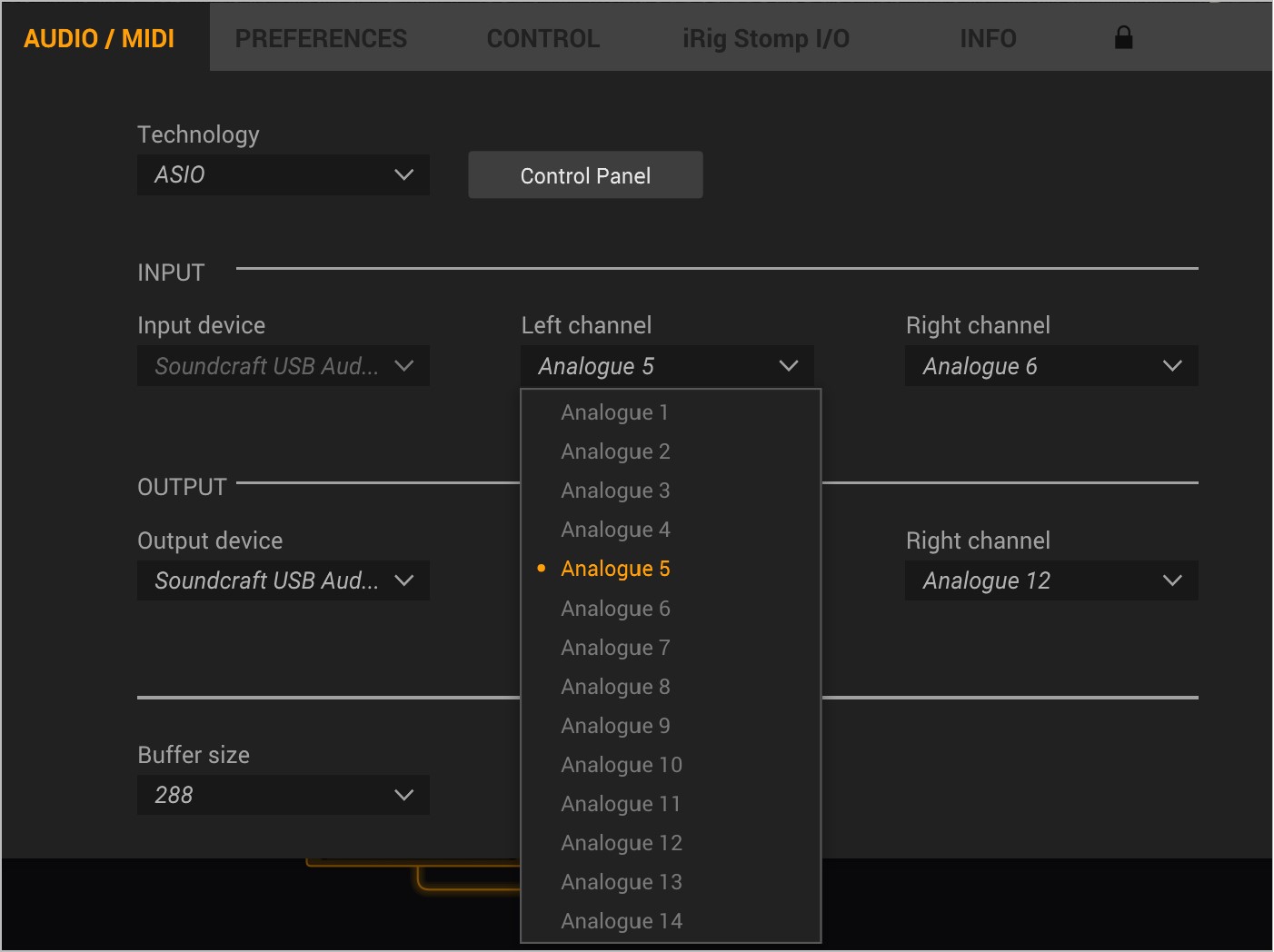Expand the Technology ASIO dropdown
Image resolution: width=1274 pixels, height=952 pixels.
coord(283,175)
